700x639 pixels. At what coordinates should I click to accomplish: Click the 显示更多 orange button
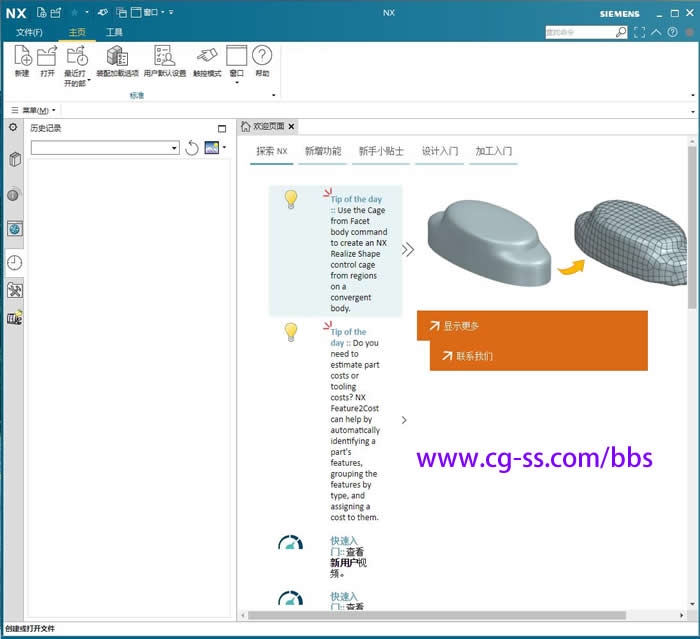tap(461, 325)
